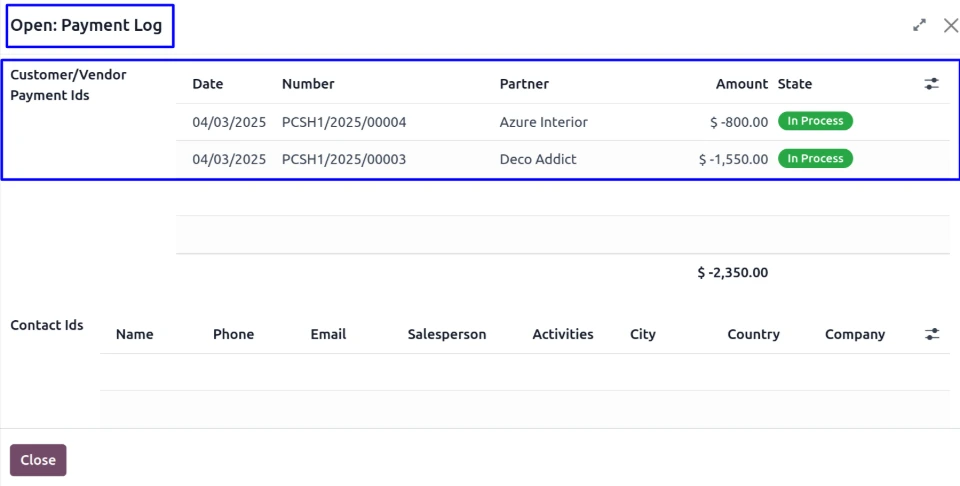Select Azure Interior partner cell
This screenshot has height=486, width=960.
point(543,122)
